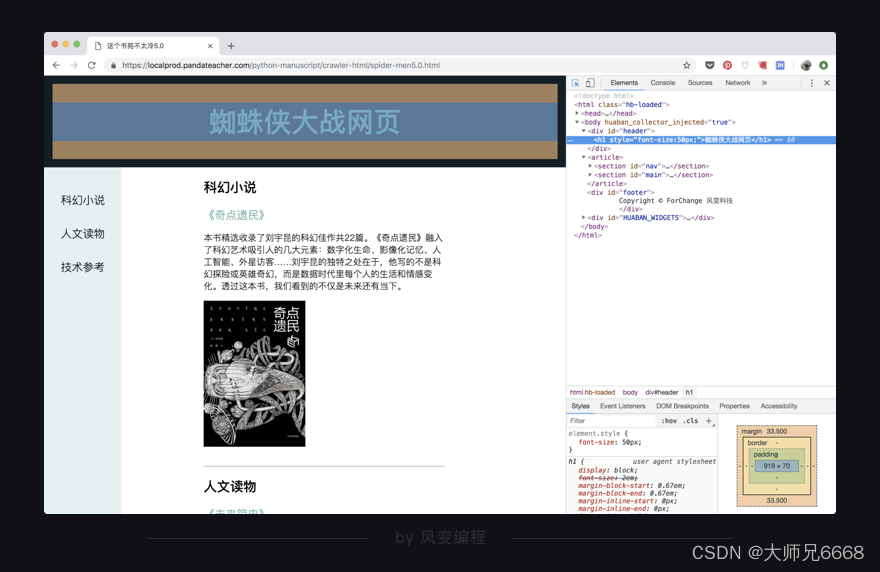The height and width of the screenshot is (572, 880).
Task: Show more DevTools tabs chevron
Action: [764, 83]
